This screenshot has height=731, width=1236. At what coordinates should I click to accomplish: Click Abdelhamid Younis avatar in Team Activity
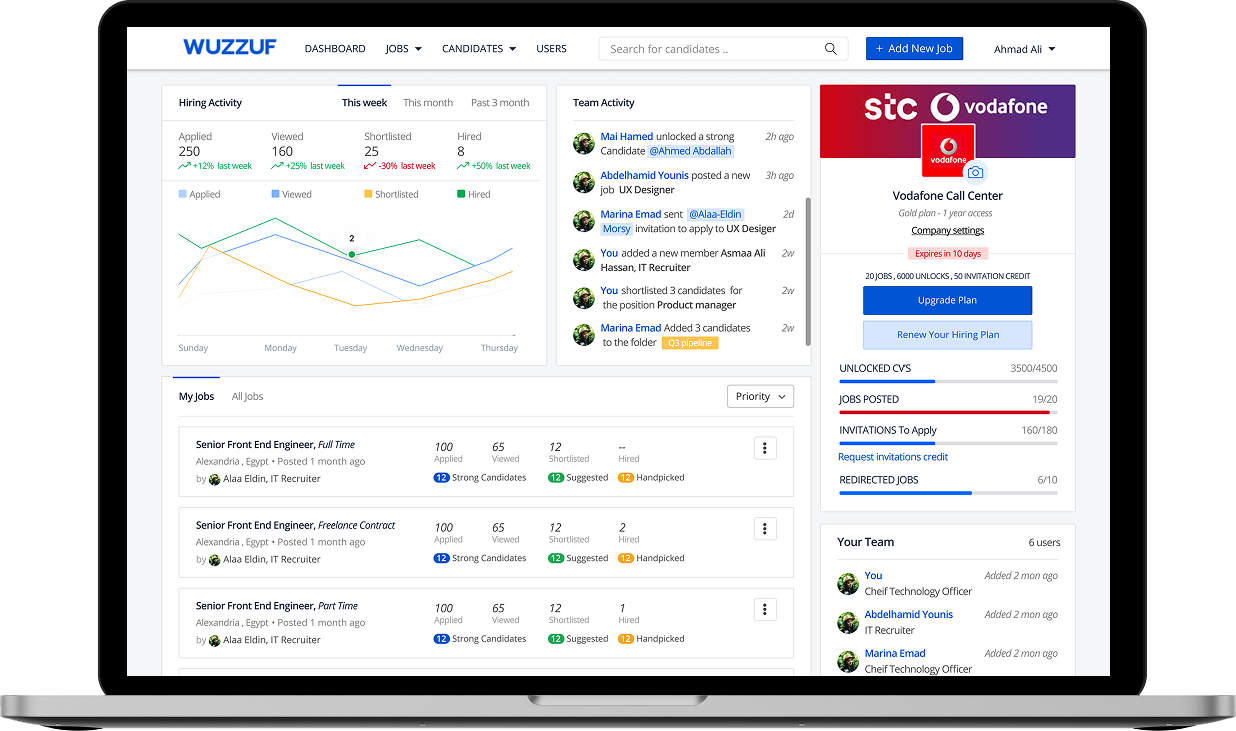(x=584, y=182)
